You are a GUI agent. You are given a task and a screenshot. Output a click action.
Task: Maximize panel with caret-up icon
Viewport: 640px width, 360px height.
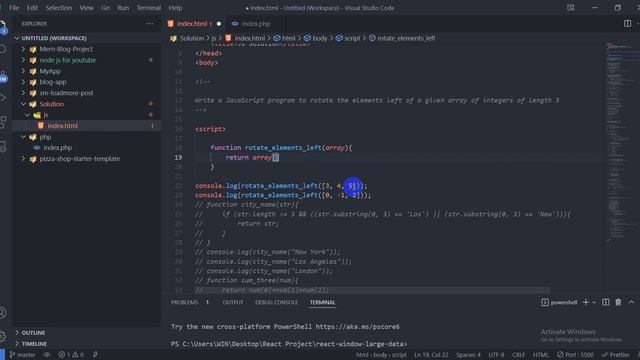(x=631, y=302)
